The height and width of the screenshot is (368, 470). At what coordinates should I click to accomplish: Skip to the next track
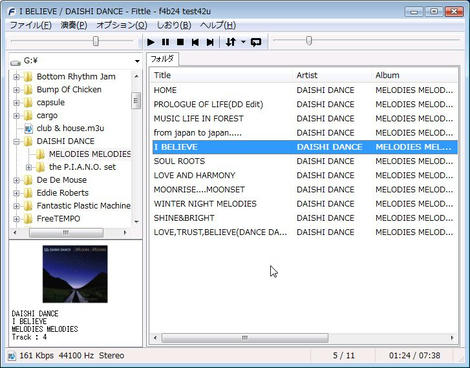pos(210,42)
